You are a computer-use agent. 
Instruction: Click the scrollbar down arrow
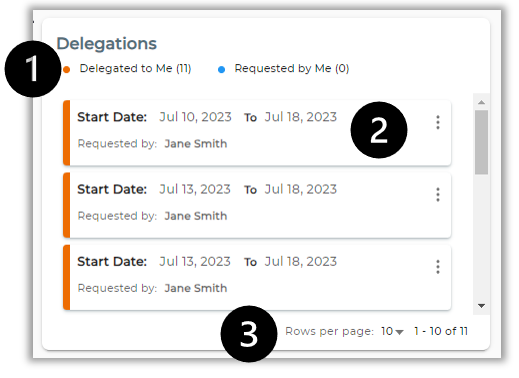point(481,306)
